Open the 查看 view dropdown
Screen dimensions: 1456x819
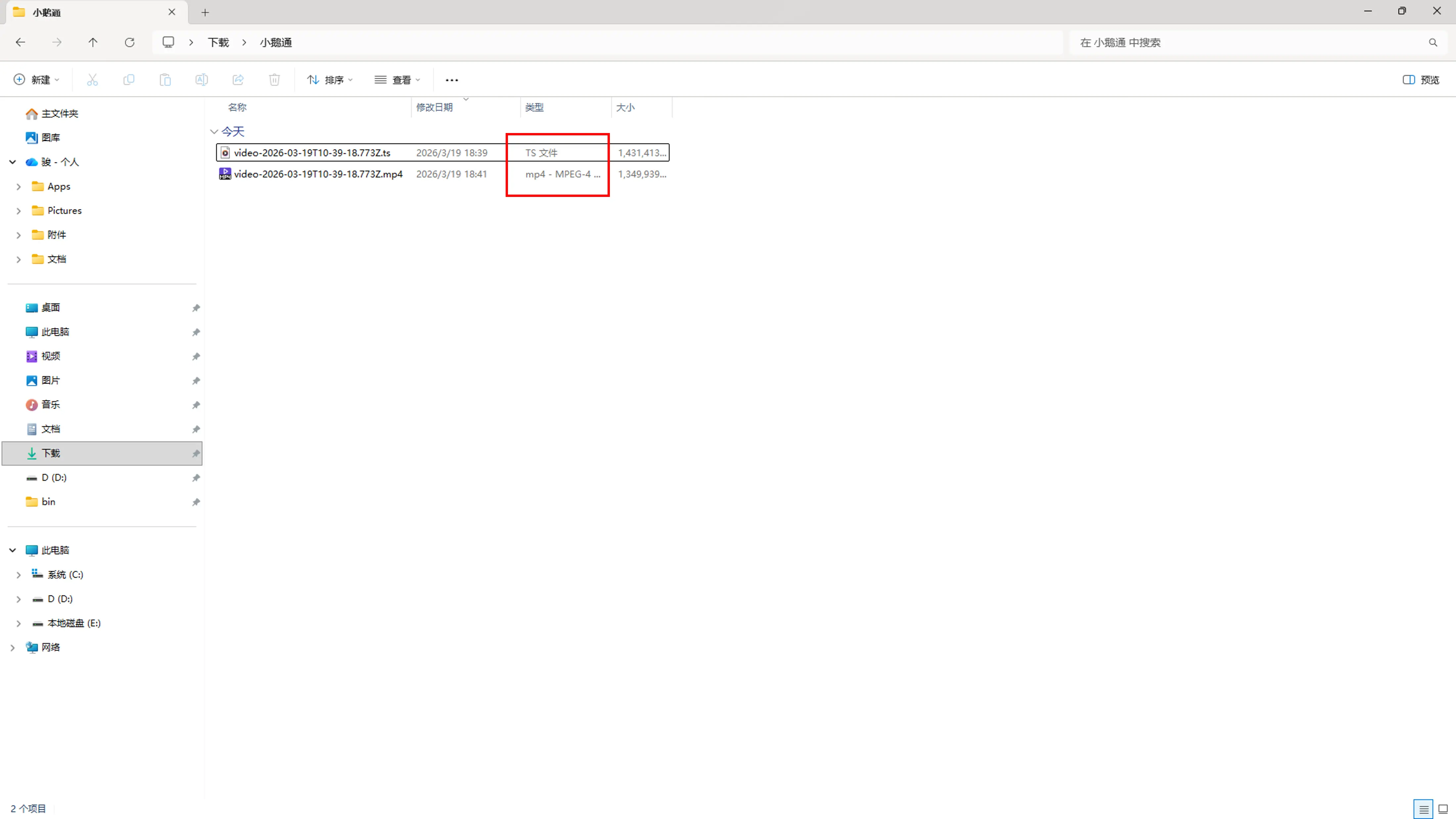(397, 80)
